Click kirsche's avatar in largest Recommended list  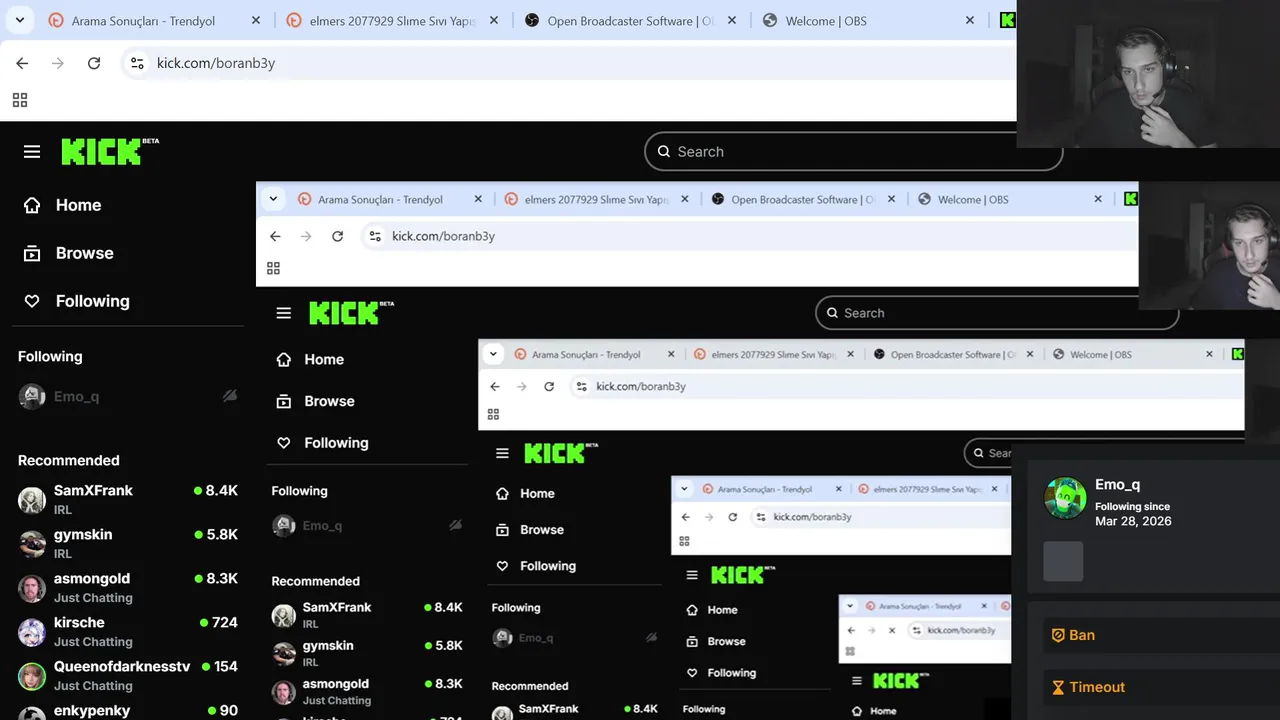(x=32, y=632)
